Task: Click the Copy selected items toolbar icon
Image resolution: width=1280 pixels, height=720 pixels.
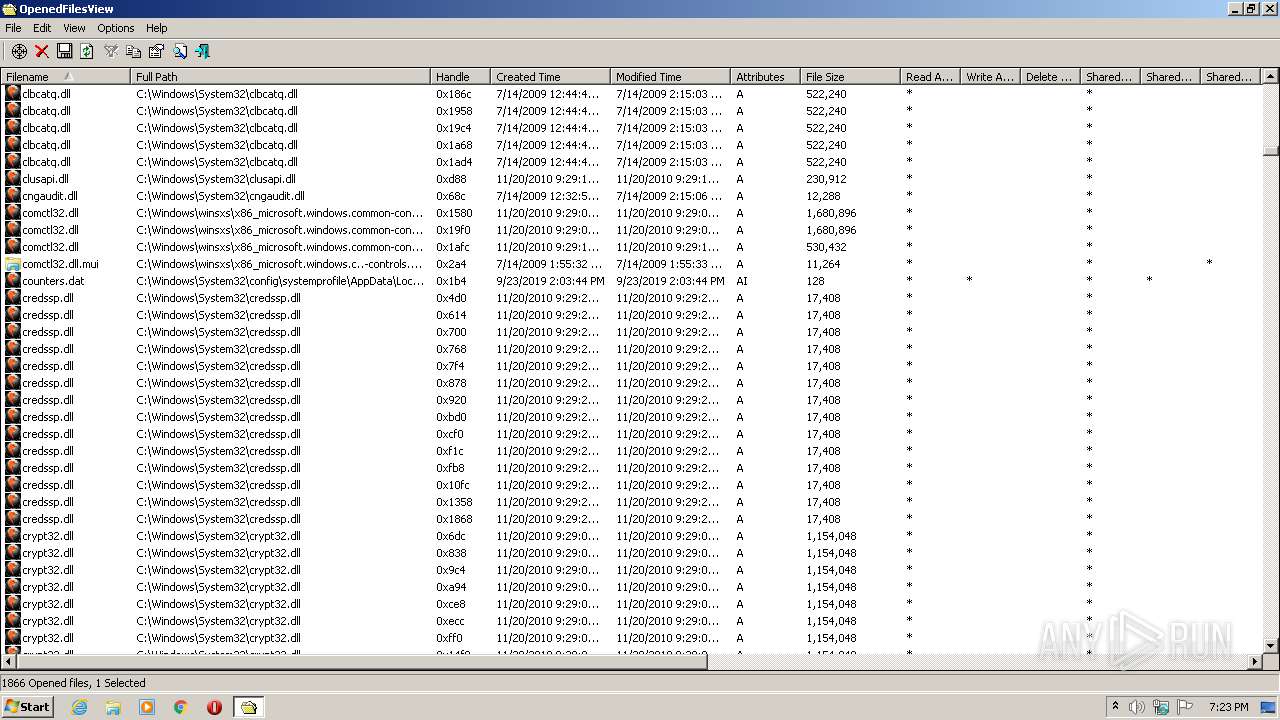Action: point(133,51)
